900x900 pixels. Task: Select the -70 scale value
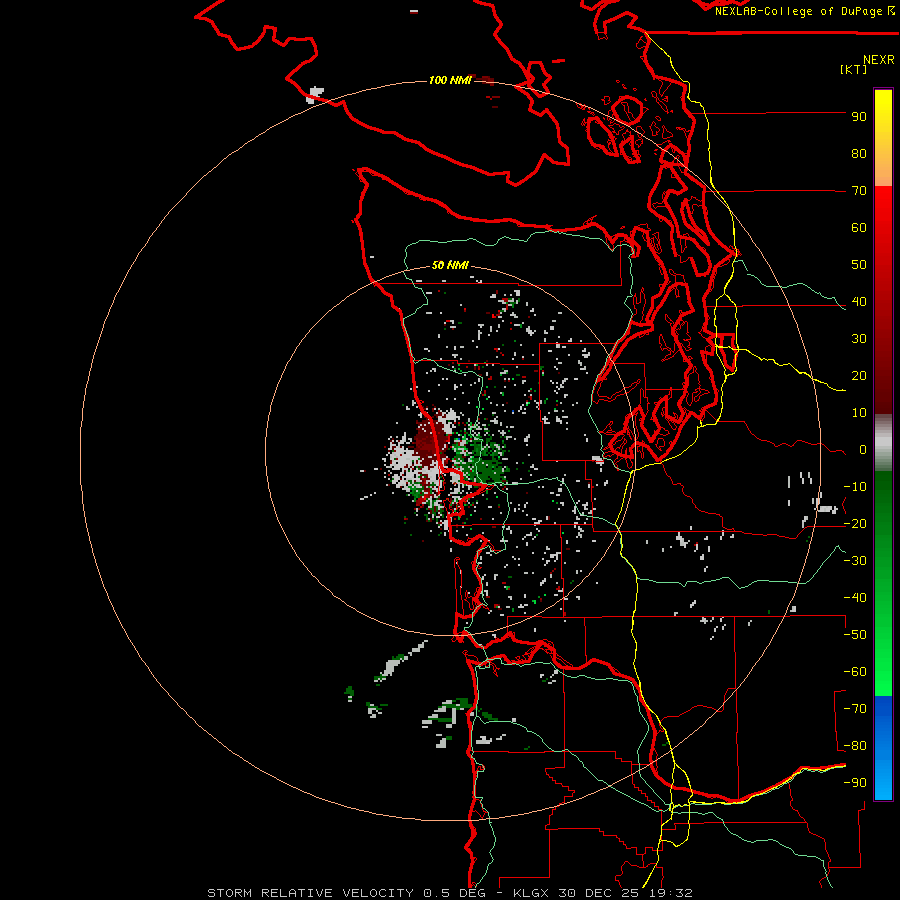coord(855,709)
